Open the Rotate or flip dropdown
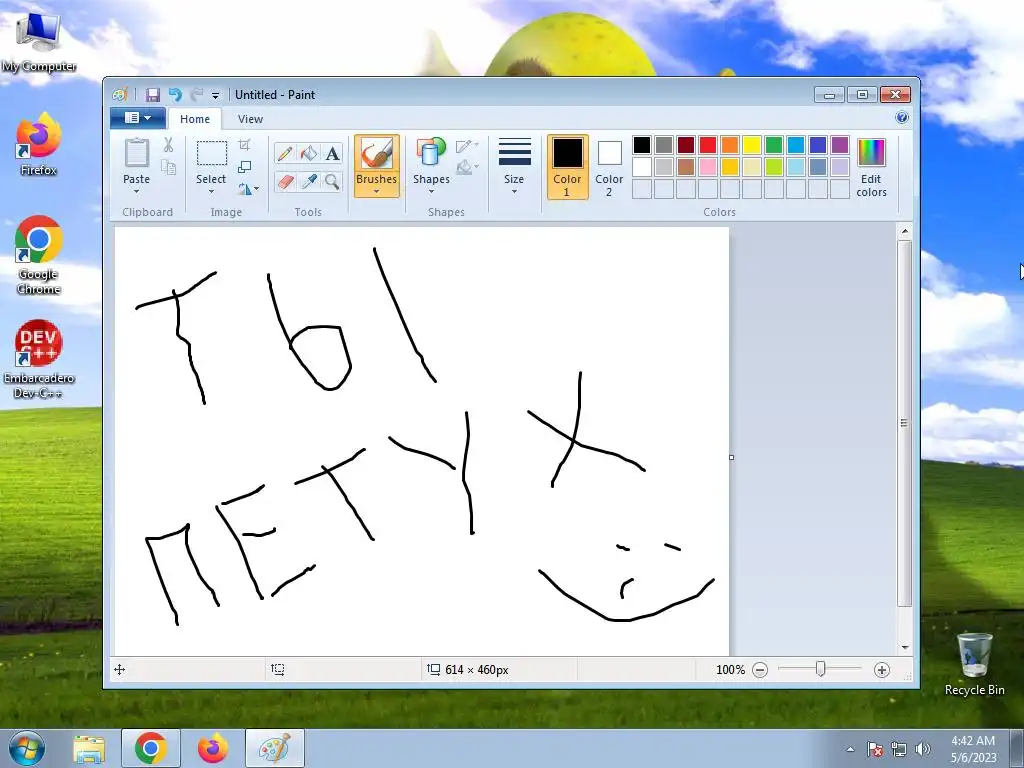Viewport: 1024px width, 768px height. 248,189
